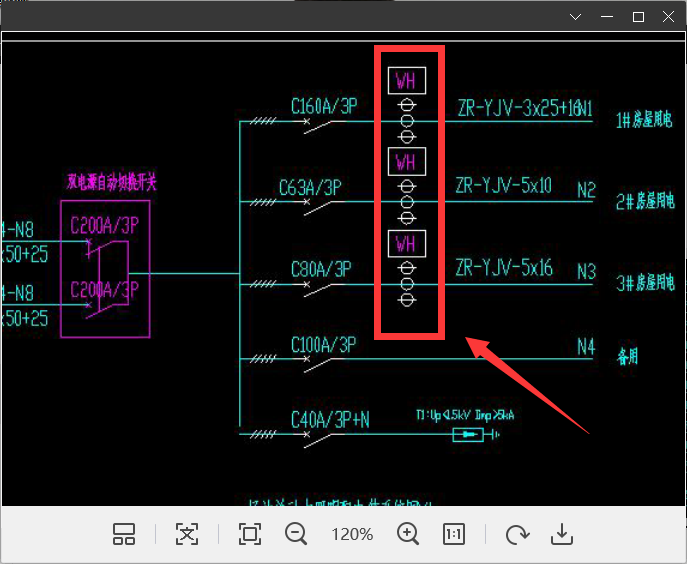
Task: Click the ZR-YJV-3x25+16 cable label
Action: coord(519,108)
